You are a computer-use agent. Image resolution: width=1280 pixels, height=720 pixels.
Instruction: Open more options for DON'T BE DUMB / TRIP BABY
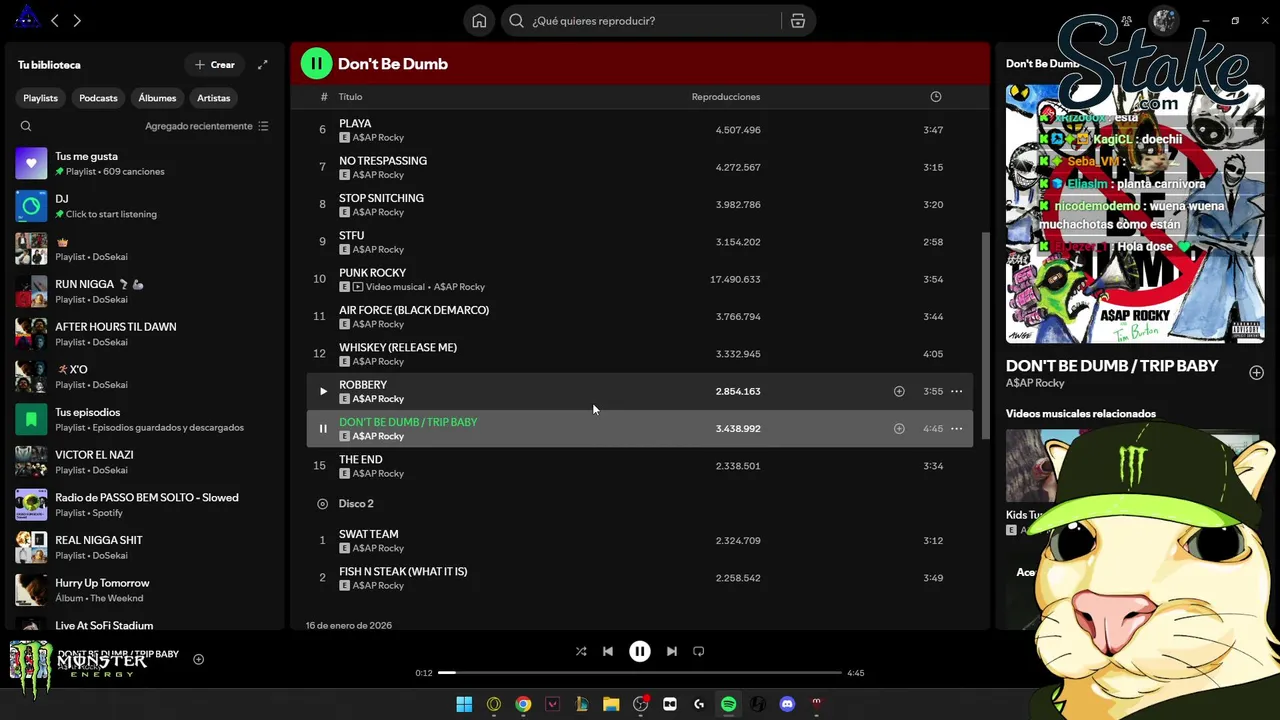tap(956, 429)
